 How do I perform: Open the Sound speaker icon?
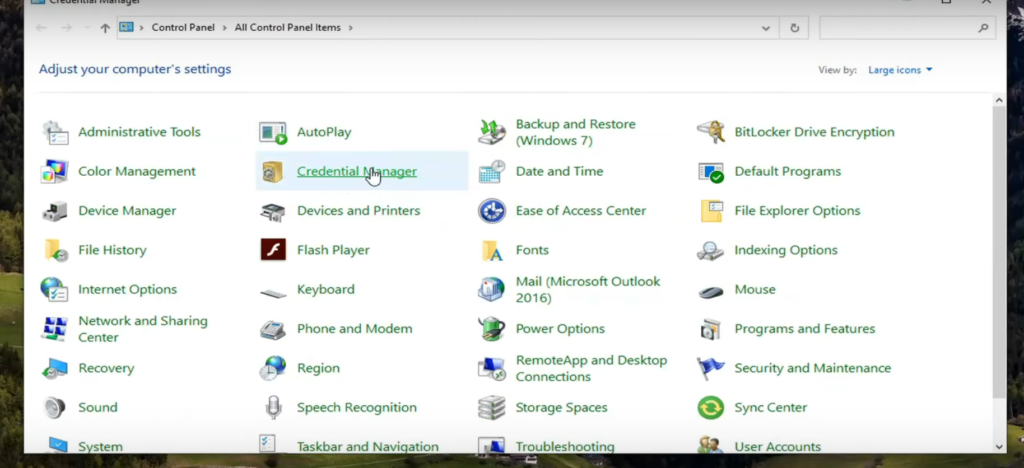[55, 407]
